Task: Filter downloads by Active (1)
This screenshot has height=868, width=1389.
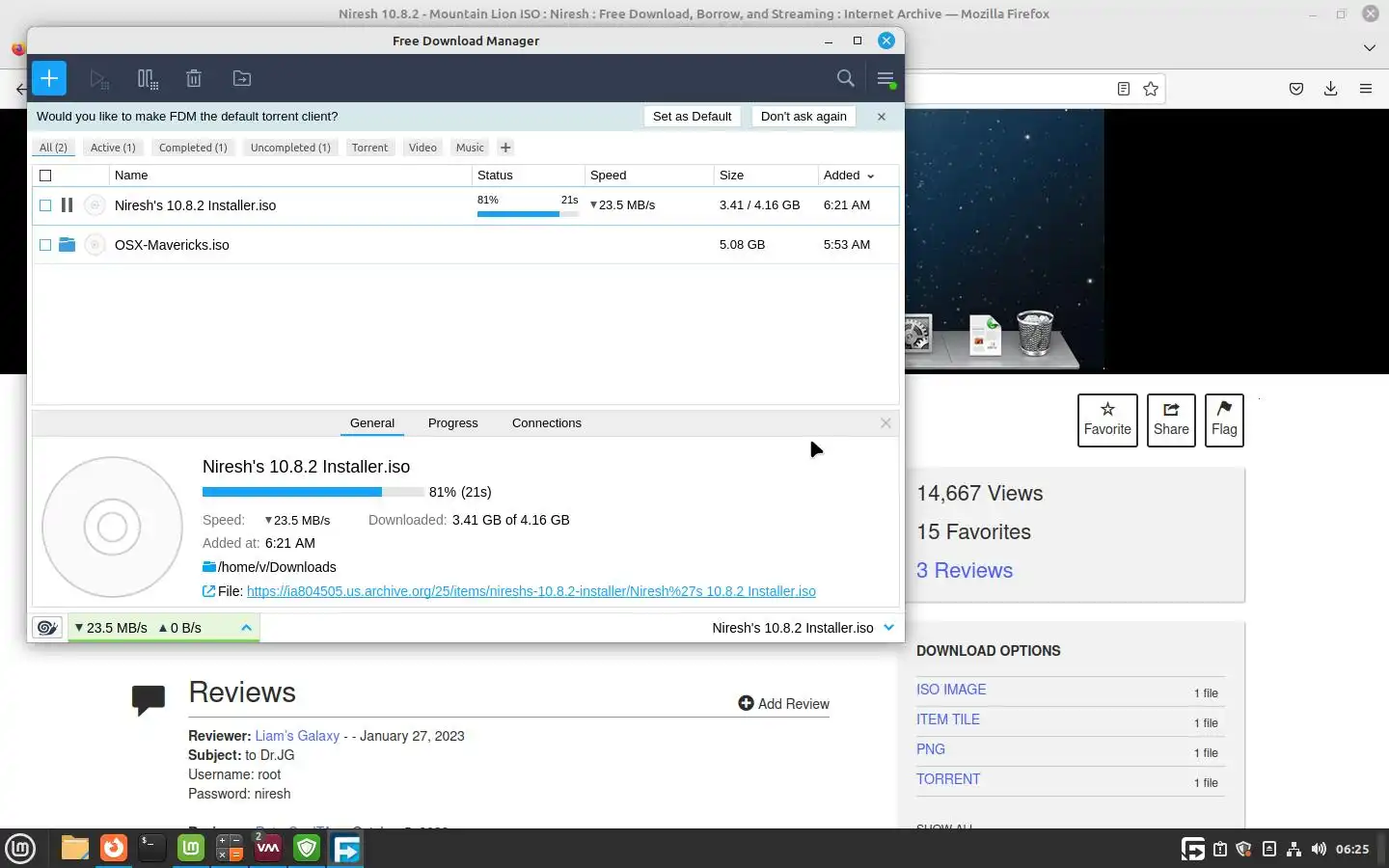Action: click(113, 148)
